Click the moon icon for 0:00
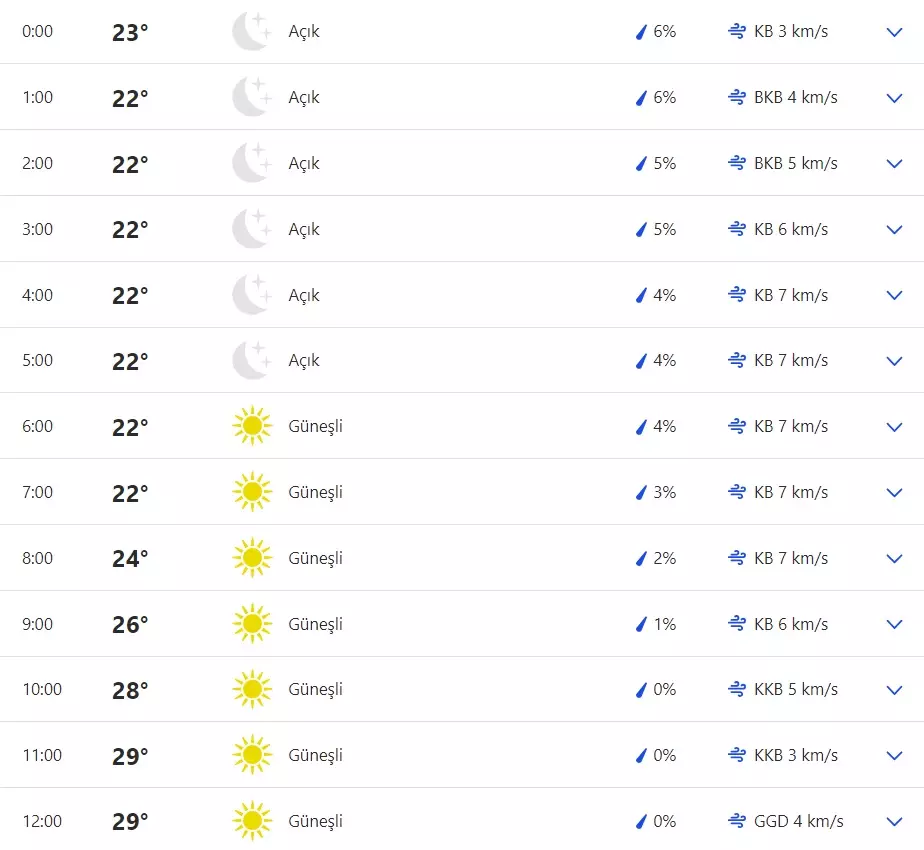Viewport: 924px width, 850px height. click(x=251, y=32)
